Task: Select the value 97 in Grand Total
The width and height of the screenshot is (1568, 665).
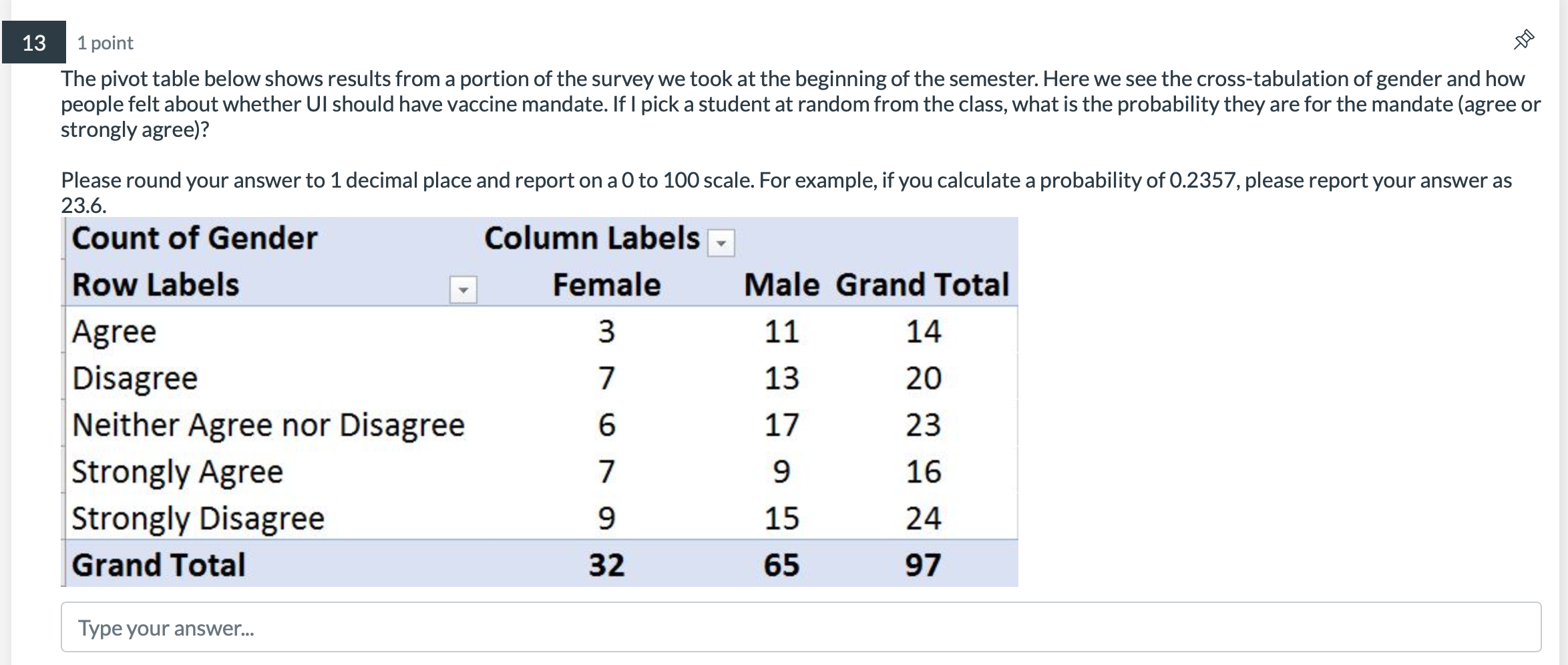Action: click(924, 564)
